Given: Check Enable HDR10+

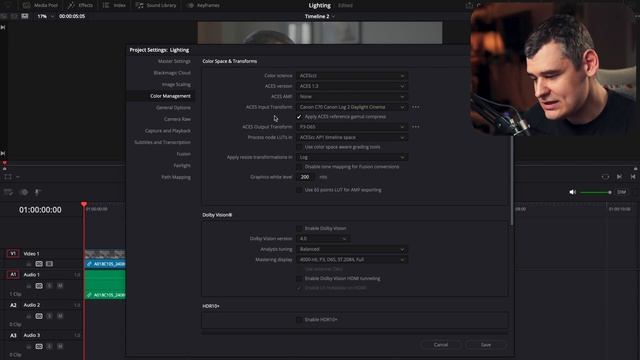Looking at the screenshot, I should pyautogui.click(x=299, y=320).
